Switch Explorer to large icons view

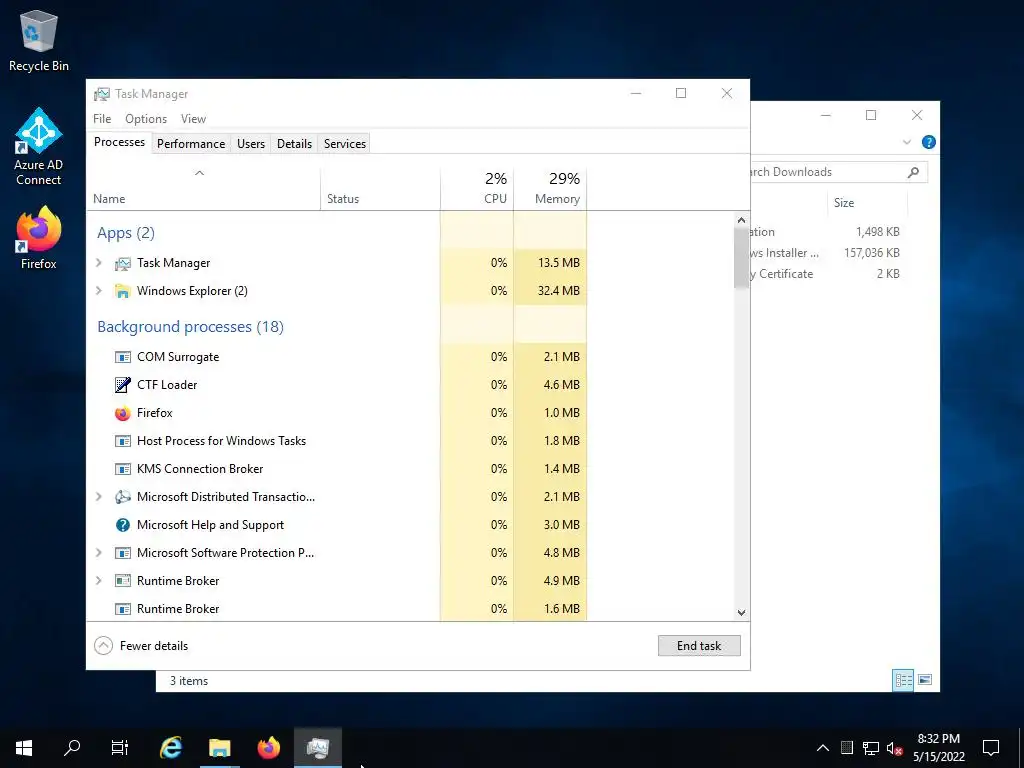tap(925, 680)
